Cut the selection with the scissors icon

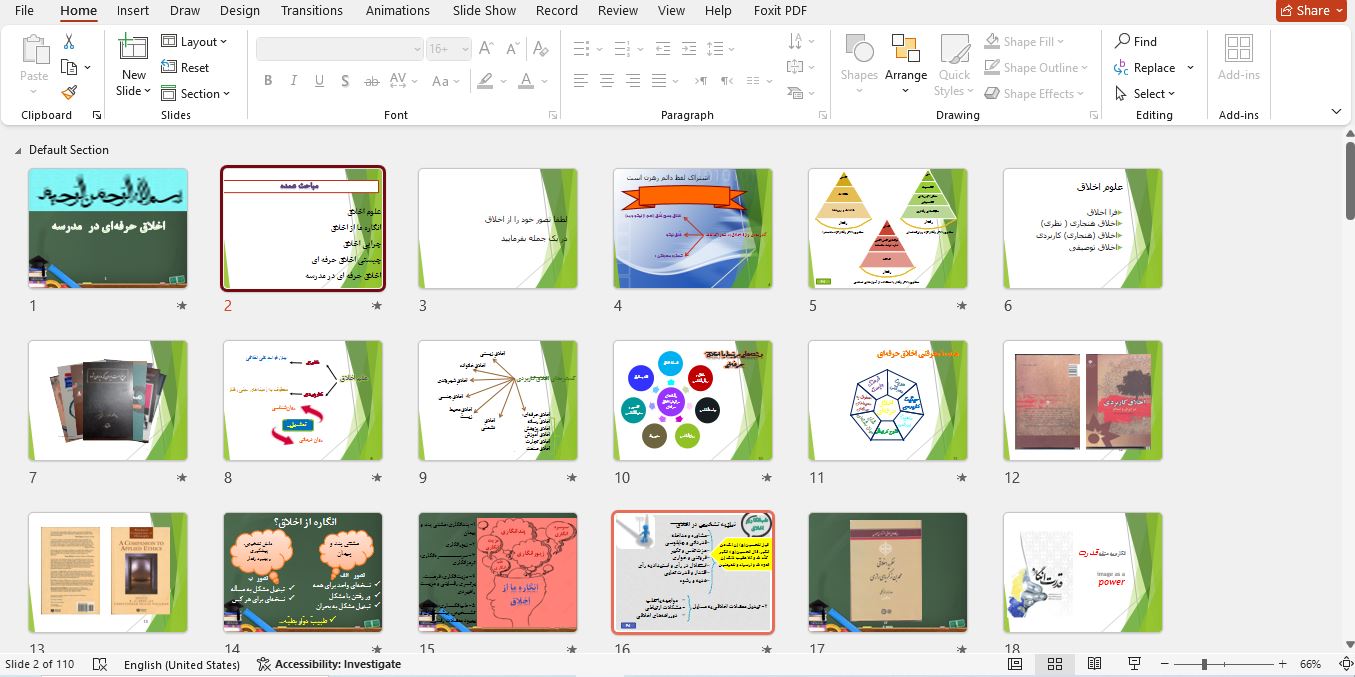coord(69,42)
